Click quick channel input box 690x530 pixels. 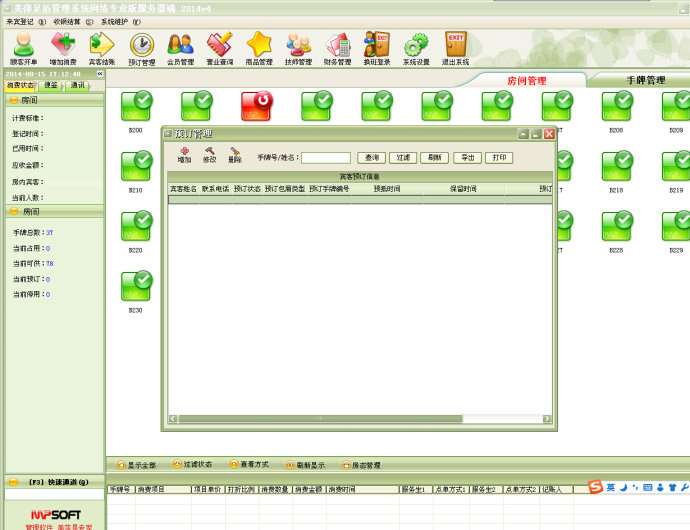(x=54, y=494)
